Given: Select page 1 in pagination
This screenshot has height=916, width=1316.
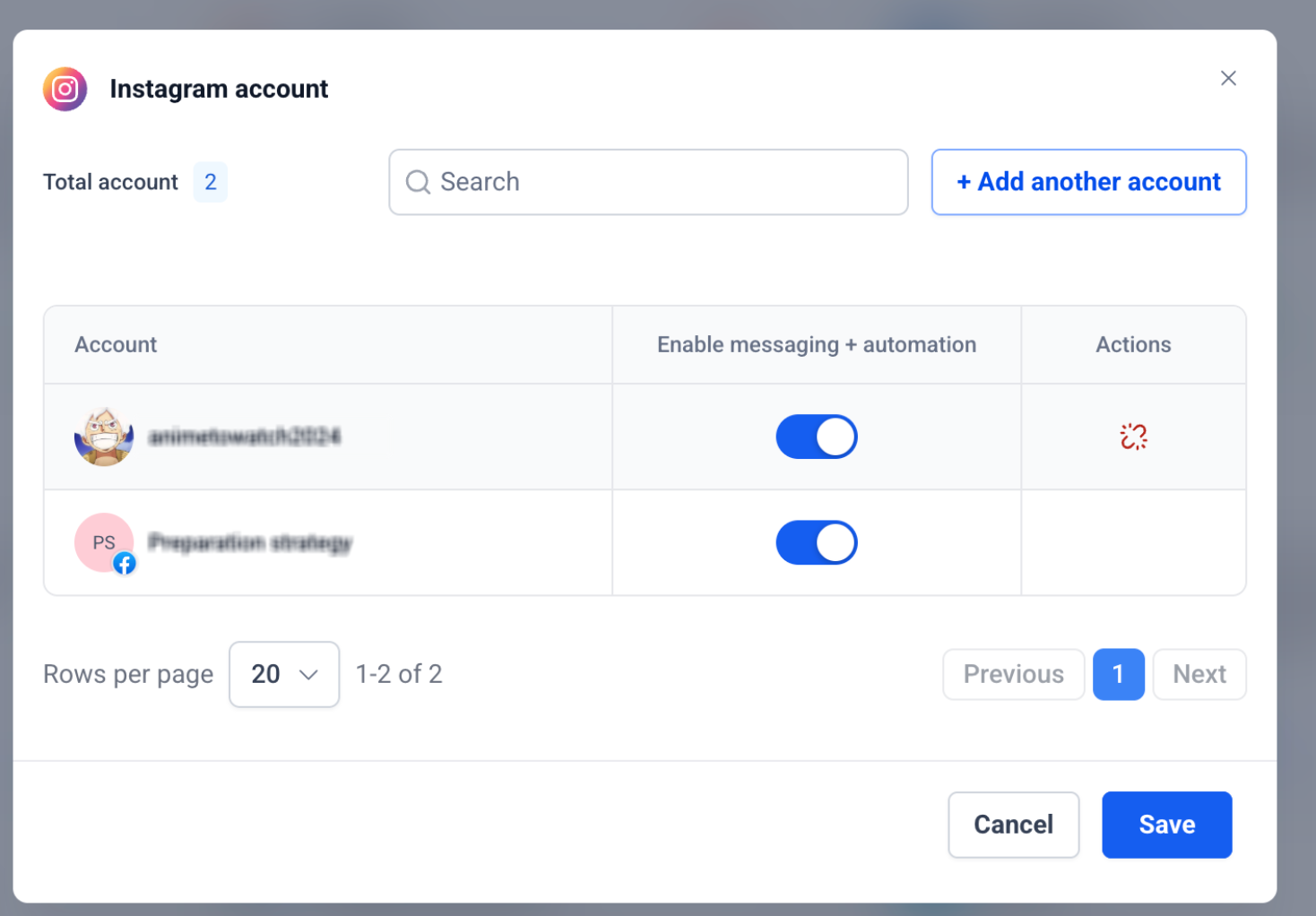Looking at the screenshot, I should coord(1119,674).
